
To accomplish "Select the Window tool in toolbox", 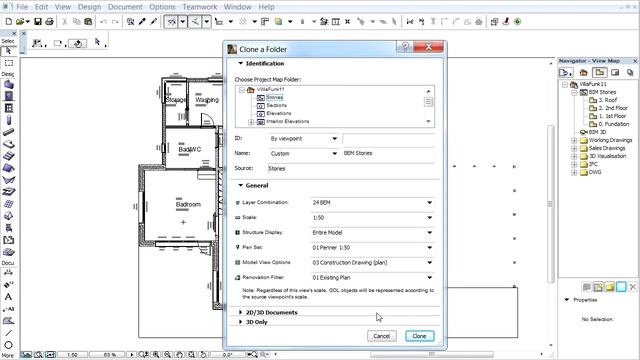I will click(x=8, y=108).
